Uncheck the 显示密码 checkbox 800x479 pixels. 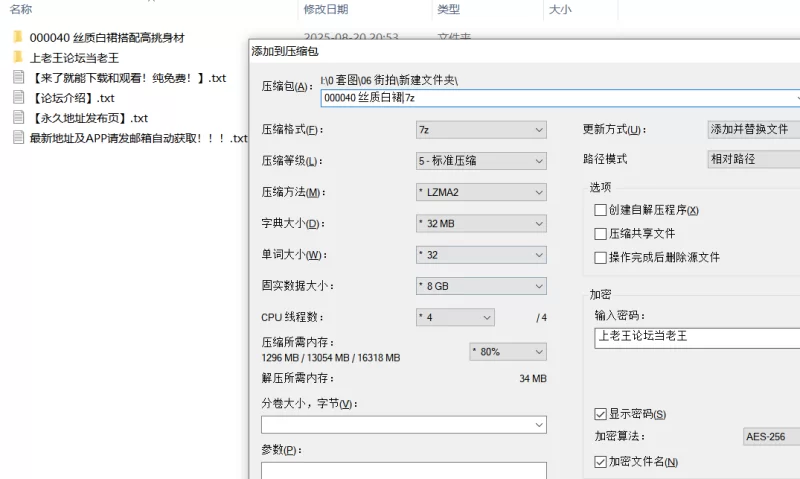pyautogui.click(x=600, y=414)
